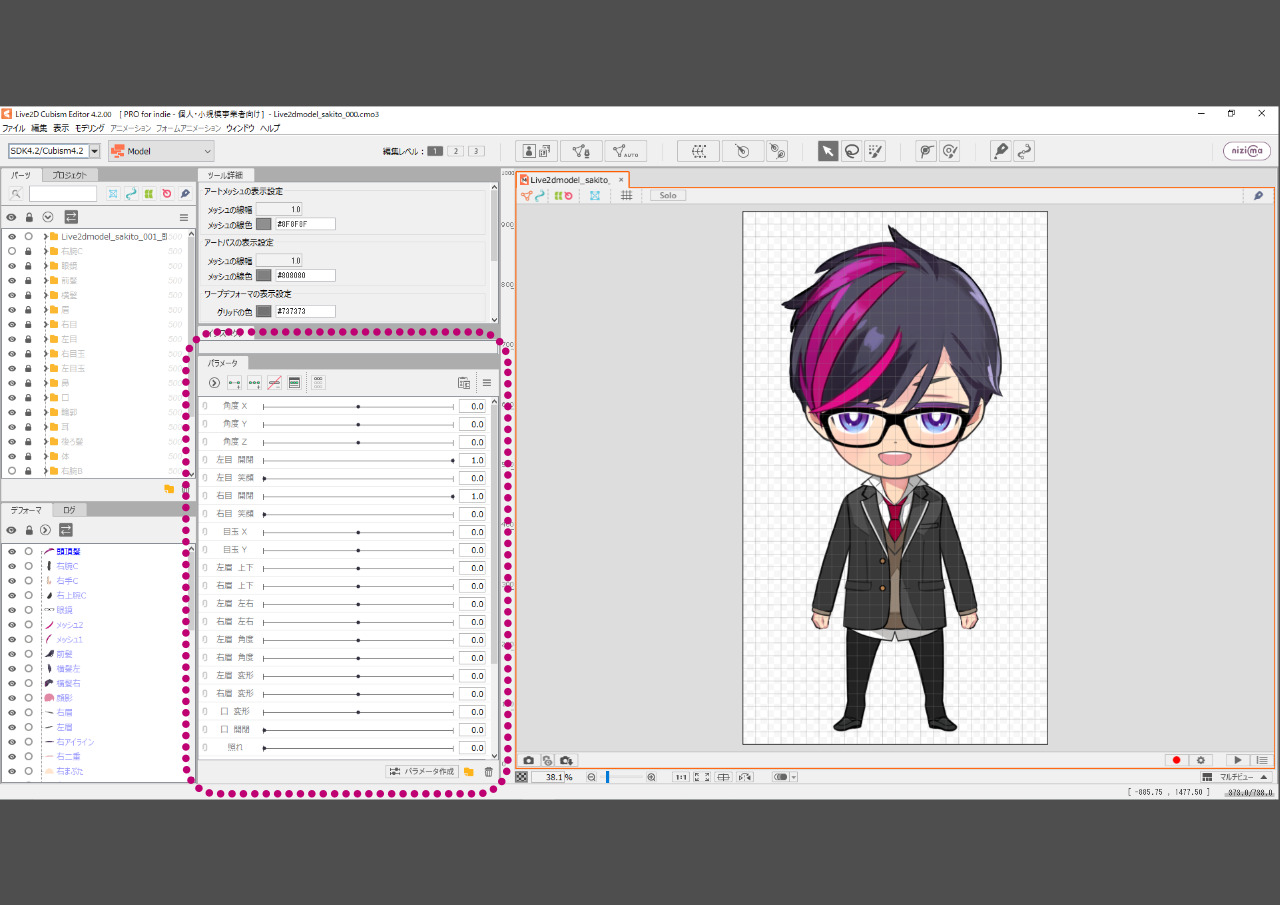Select the art path pen tool
The image size is (1280, 905).
coord(1000,151)
